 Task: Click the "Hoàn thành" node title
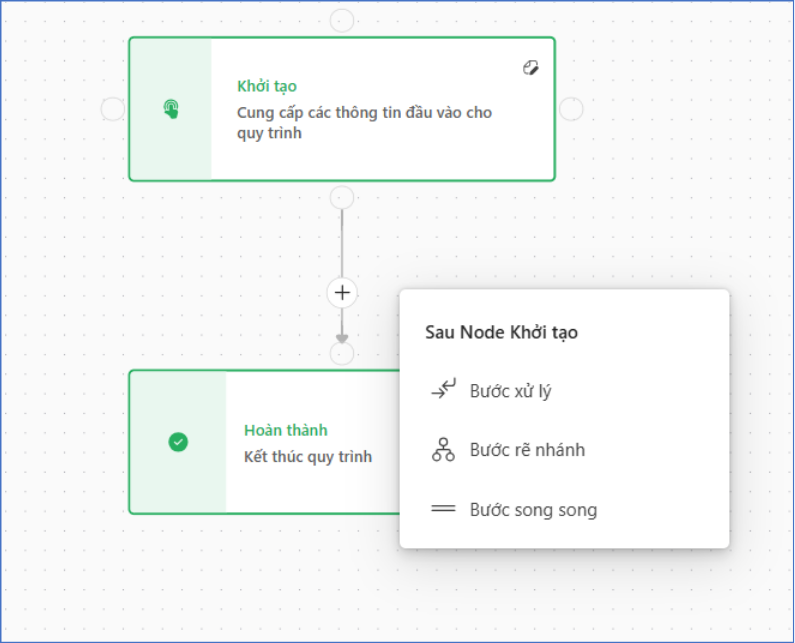coord(285,430)
